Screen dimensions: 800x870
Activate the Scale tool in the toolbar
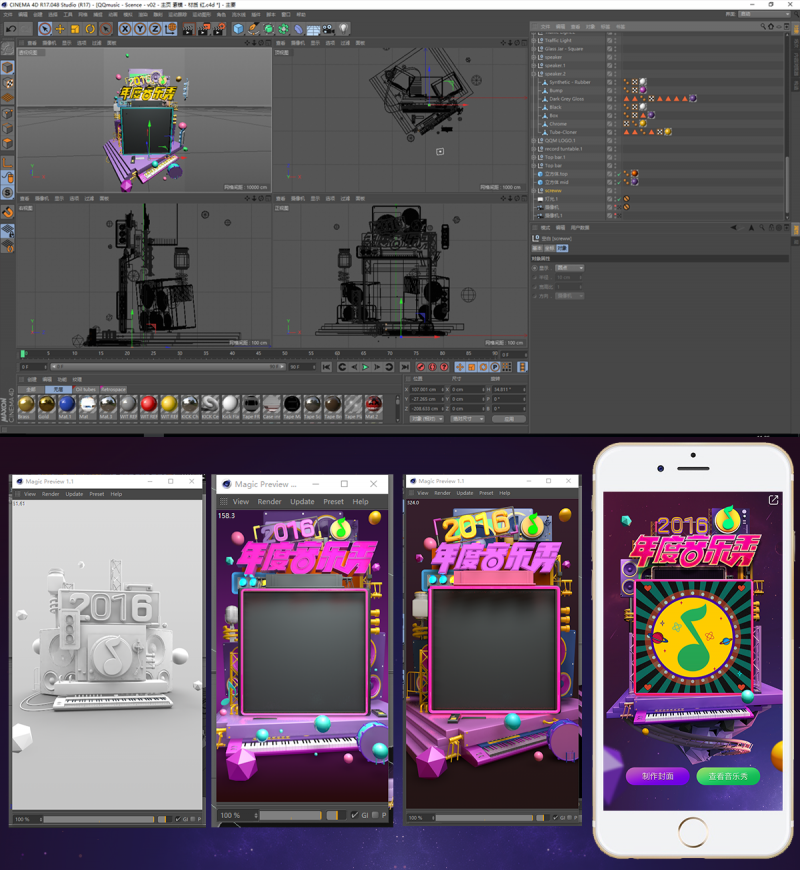(x=75, y=29)
